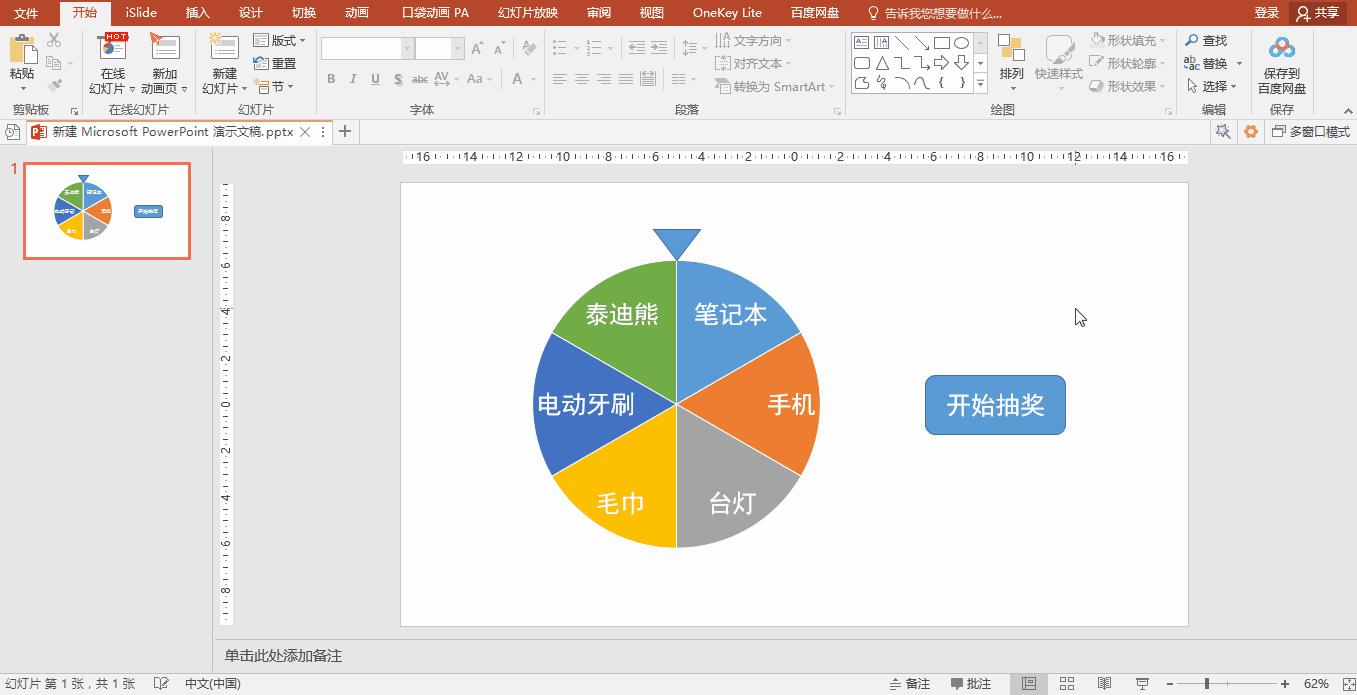Switch to the 插入 (Insert) ribbon tab

click(x=196, y=13)
